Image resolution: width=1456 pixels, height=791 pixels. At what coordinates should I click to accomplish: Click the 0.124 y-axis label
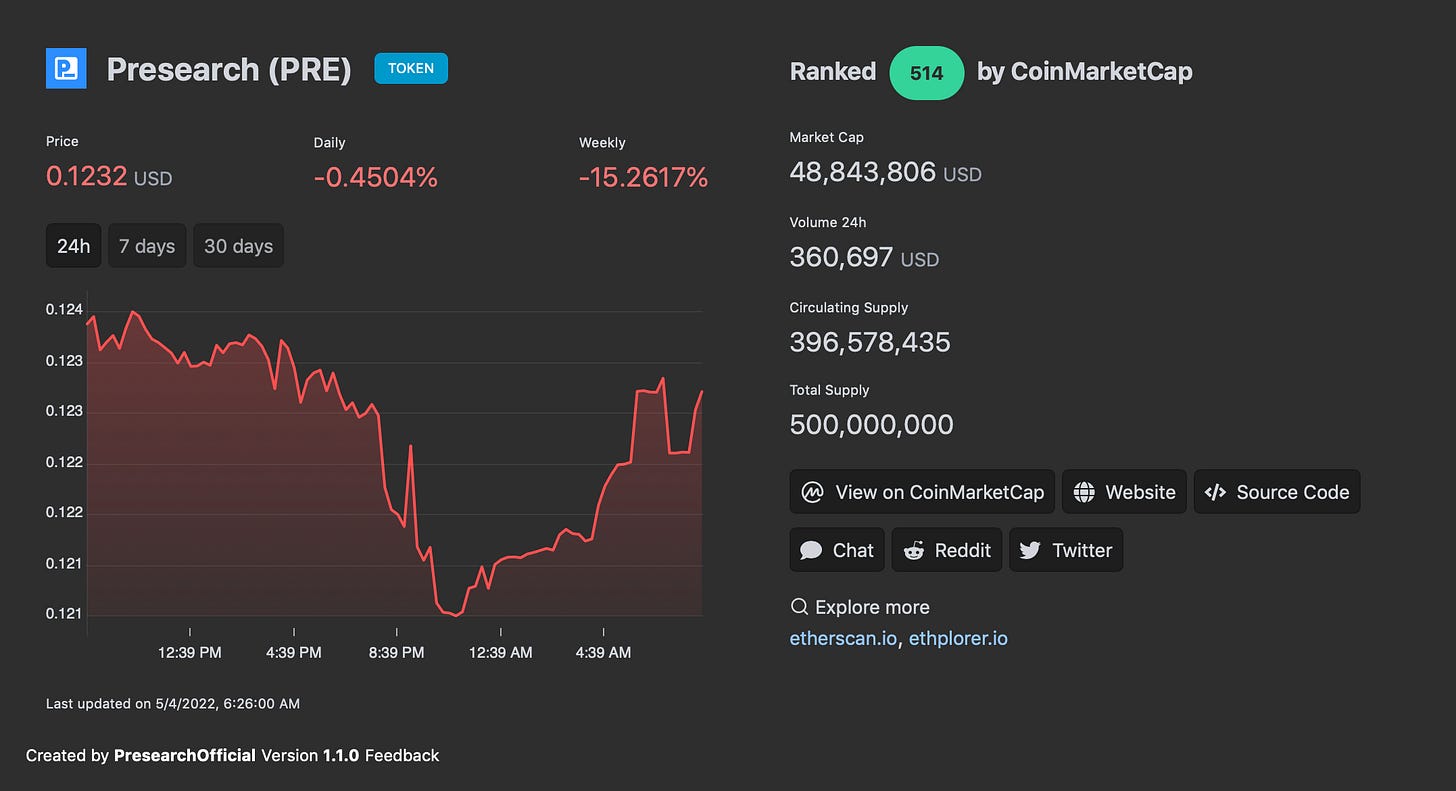point(64,310)
